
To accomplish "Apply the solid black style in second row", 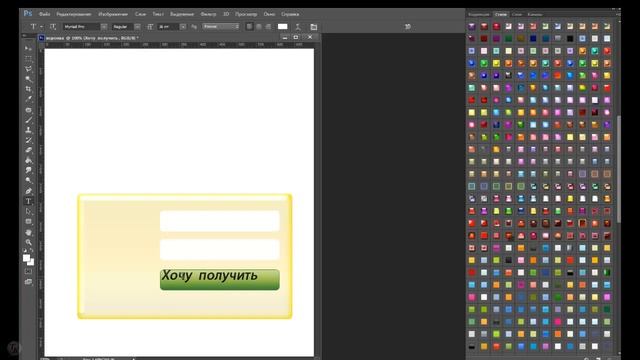I will coord(570,39).
